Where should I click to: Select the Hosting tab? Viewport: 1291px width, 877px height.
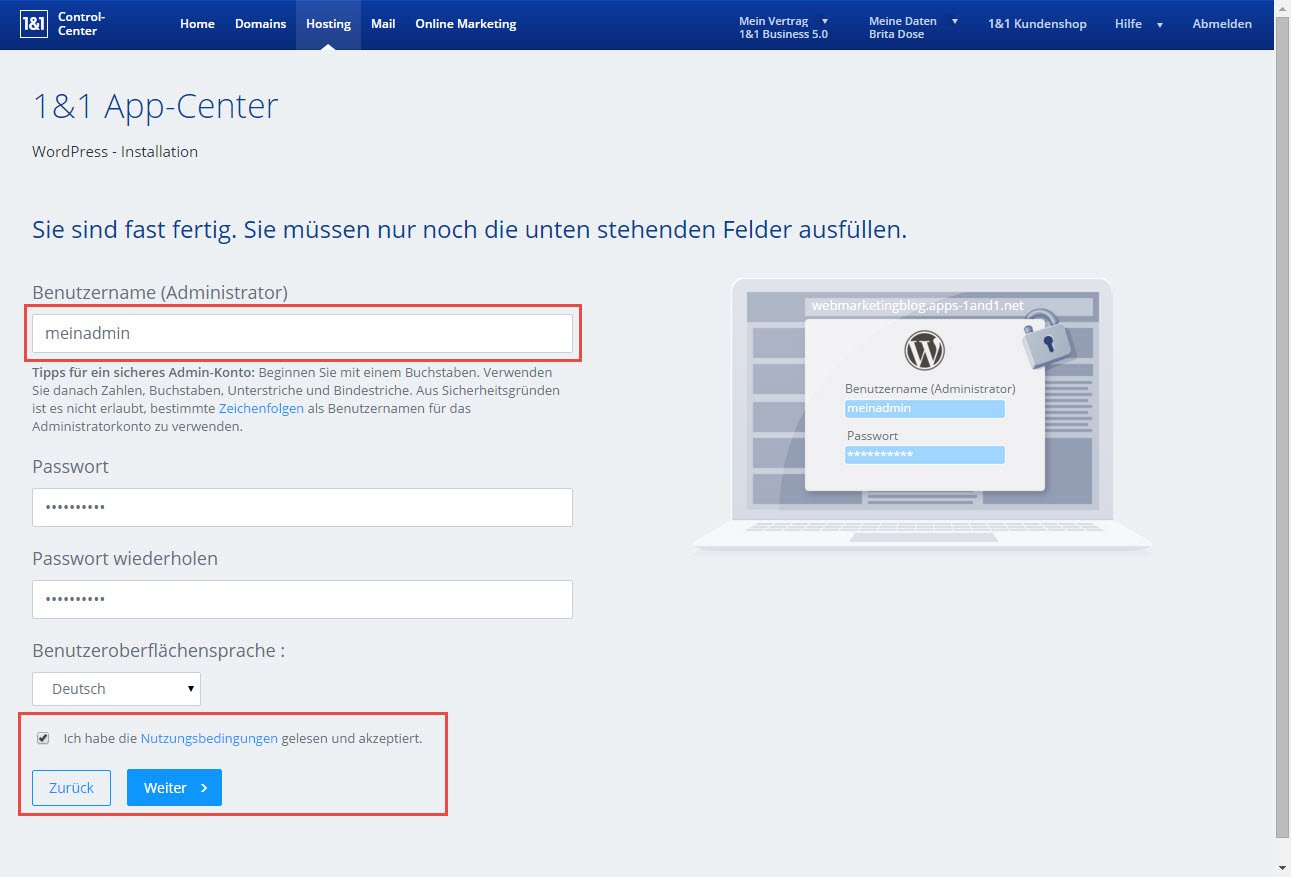(x=328, y=24)
